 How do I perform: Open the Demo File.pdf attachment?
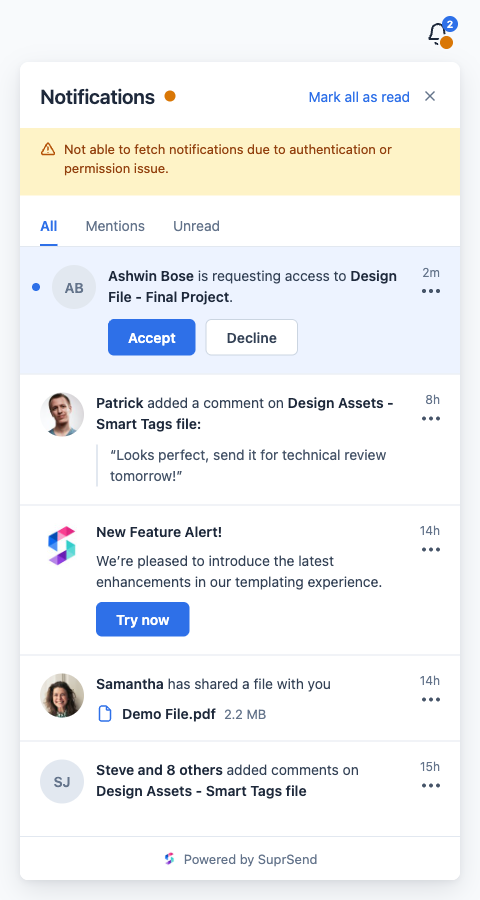pyautogui.click(x=169, y=714)
